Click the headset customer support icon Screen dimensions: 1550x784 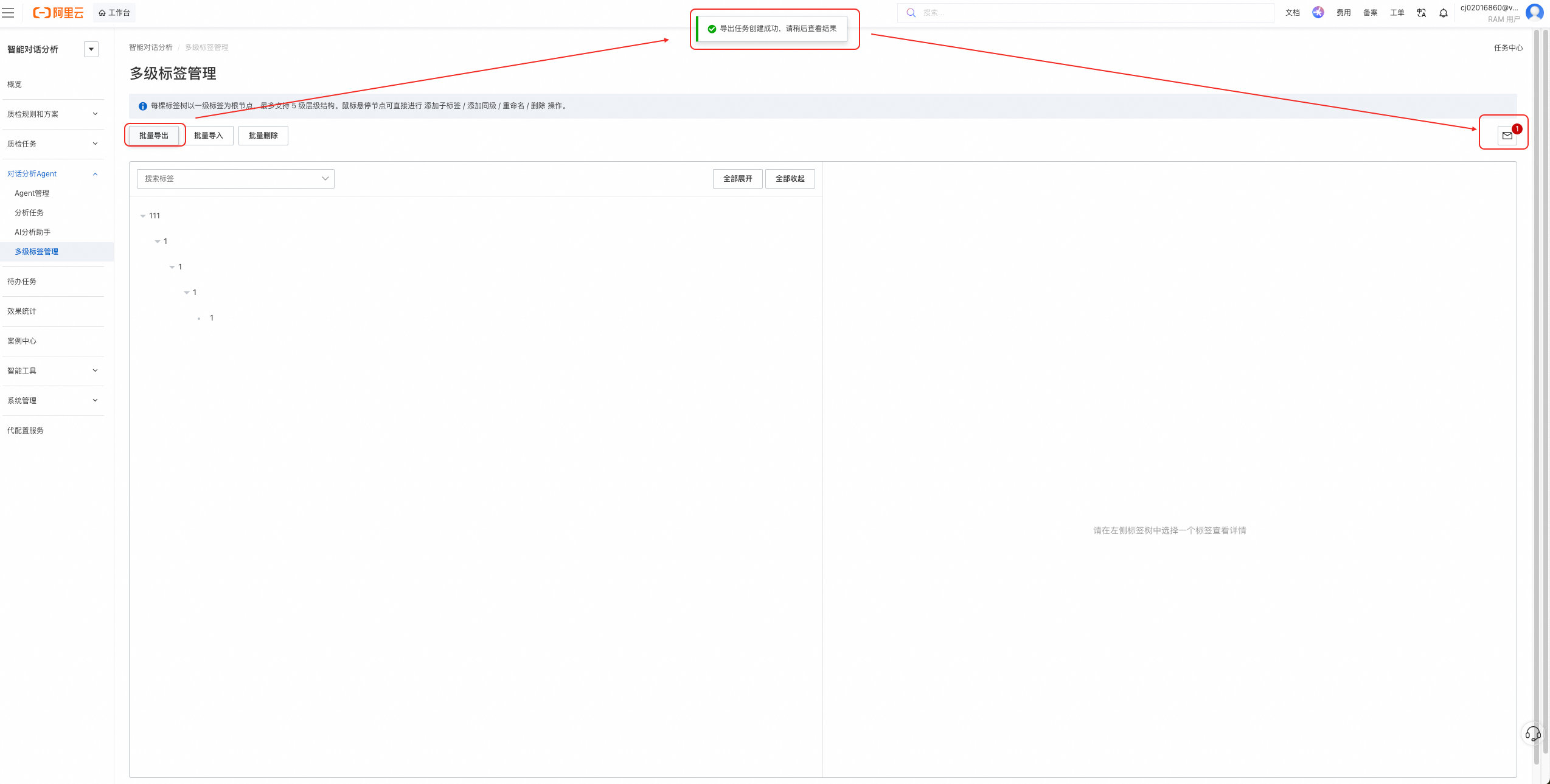pyautogui.click(x=1532, y=734)
